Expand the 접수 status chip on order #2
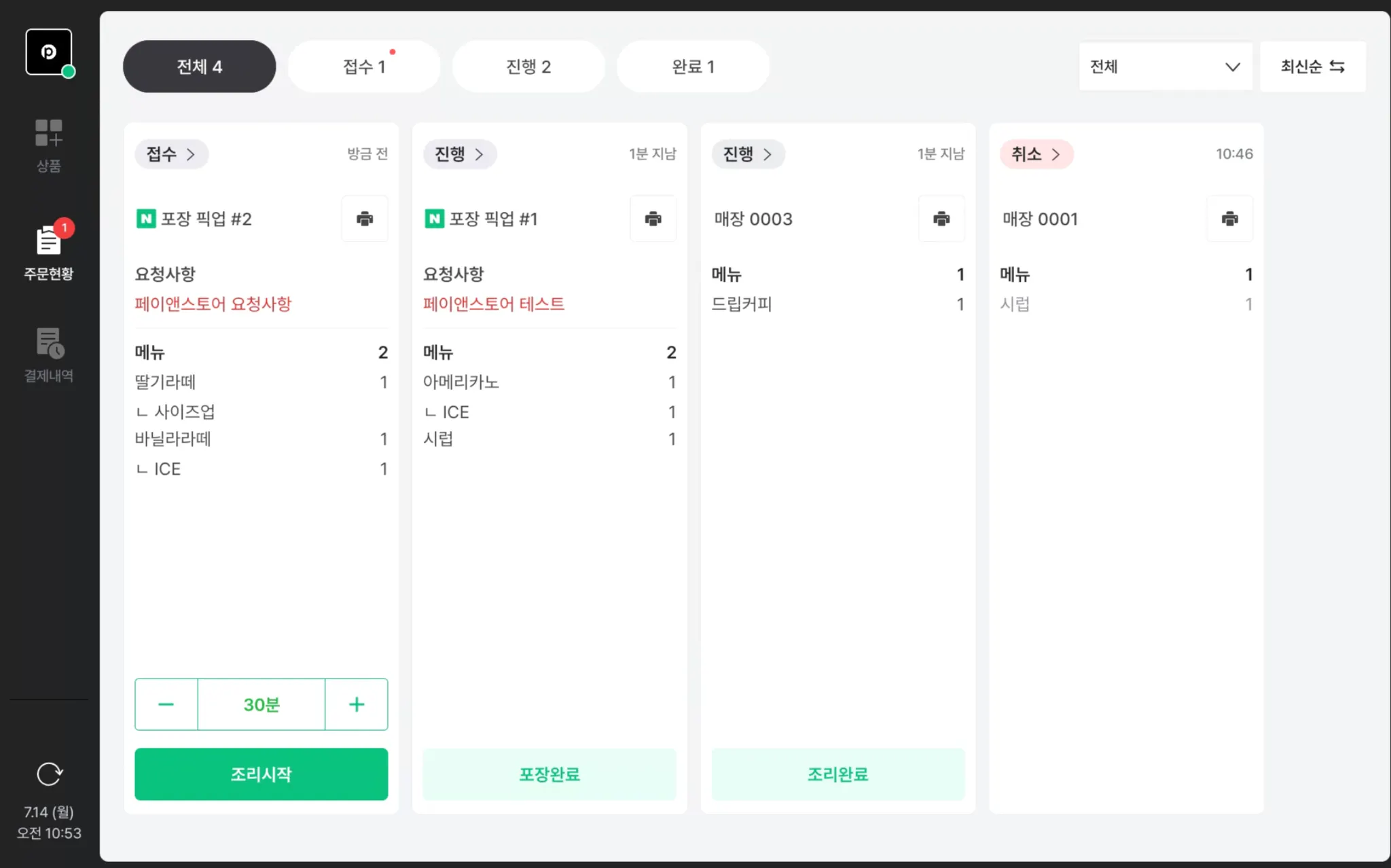Image resolution: width=1391 pixels, height=868 pixels. pyautogui.click(x=171, y=154)
